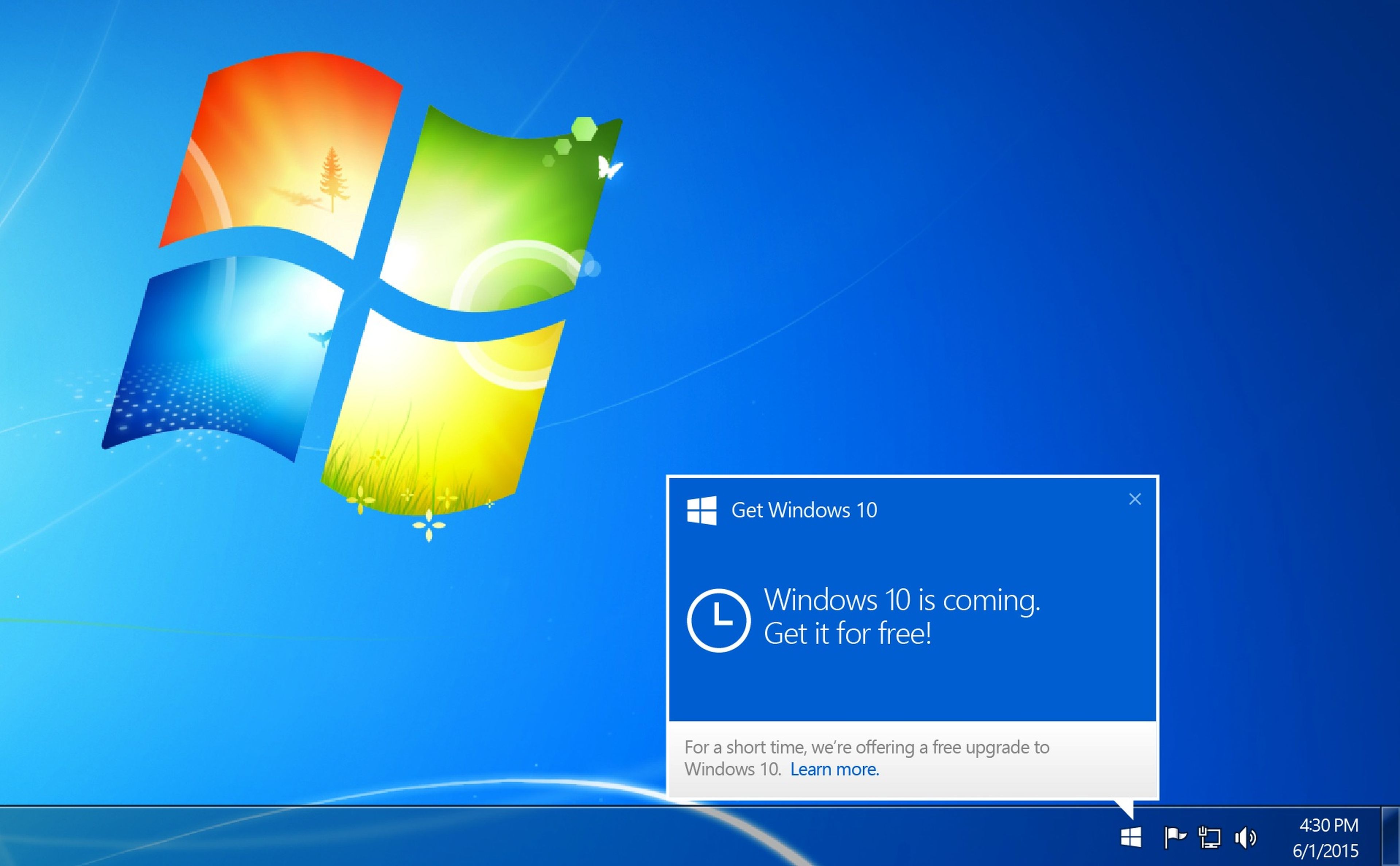Open the volume speaker tray icon

[x=1245, y=838]
